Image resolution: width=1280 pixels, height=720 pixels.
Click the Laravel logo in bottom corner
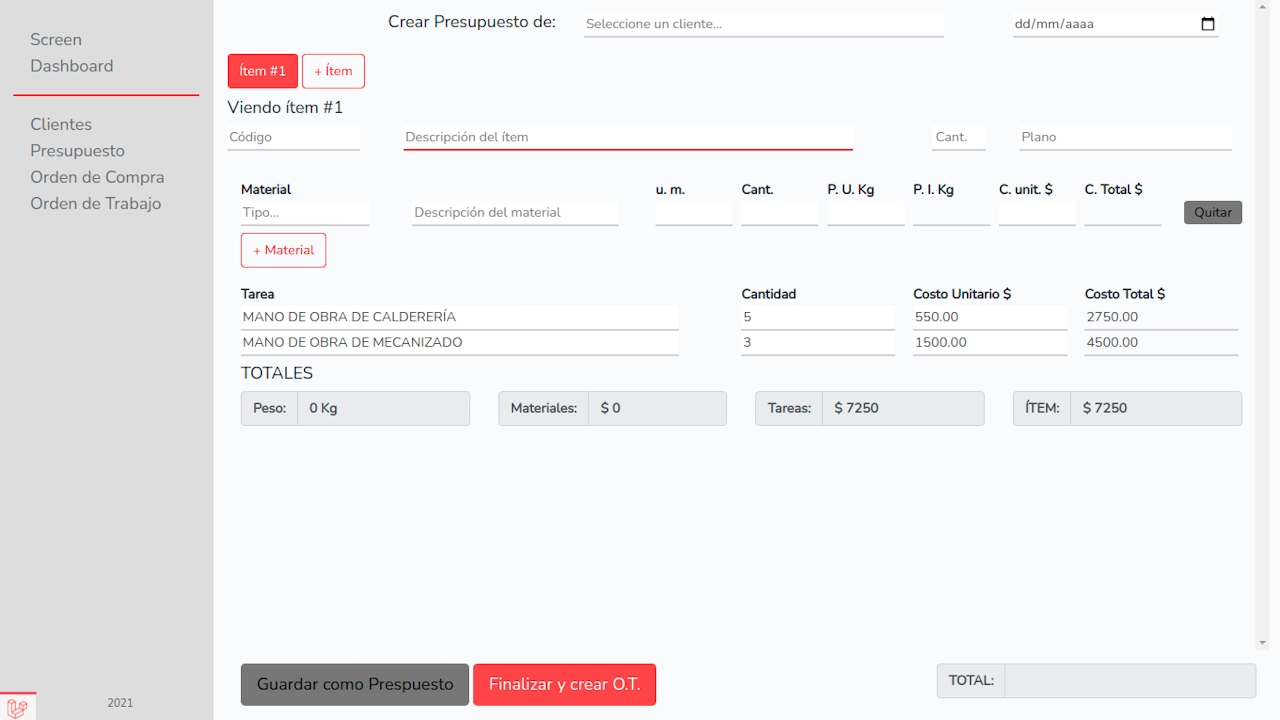(17, 707)
